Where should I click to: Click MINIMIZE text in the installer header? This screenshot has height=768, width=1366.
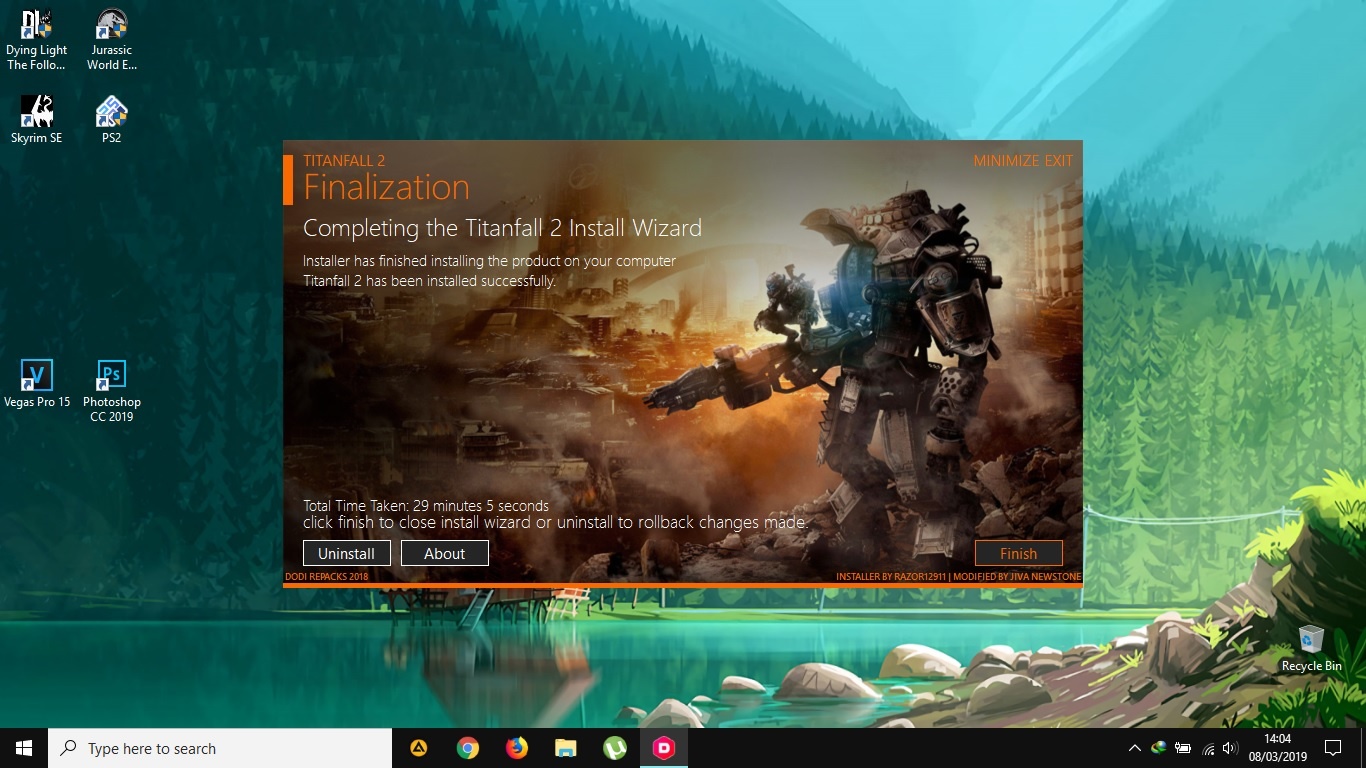[x=1008, y=160]
